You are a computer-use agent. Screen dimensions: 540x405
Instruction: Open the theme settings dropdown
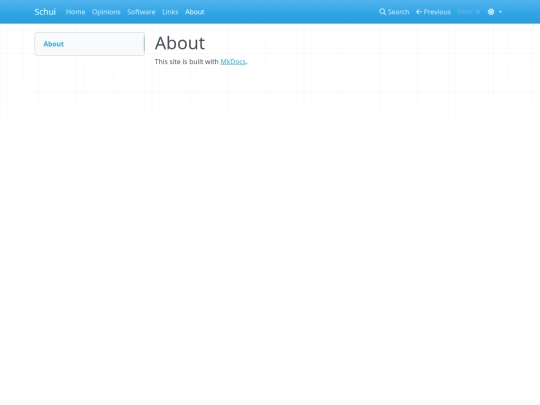[495, 12]
